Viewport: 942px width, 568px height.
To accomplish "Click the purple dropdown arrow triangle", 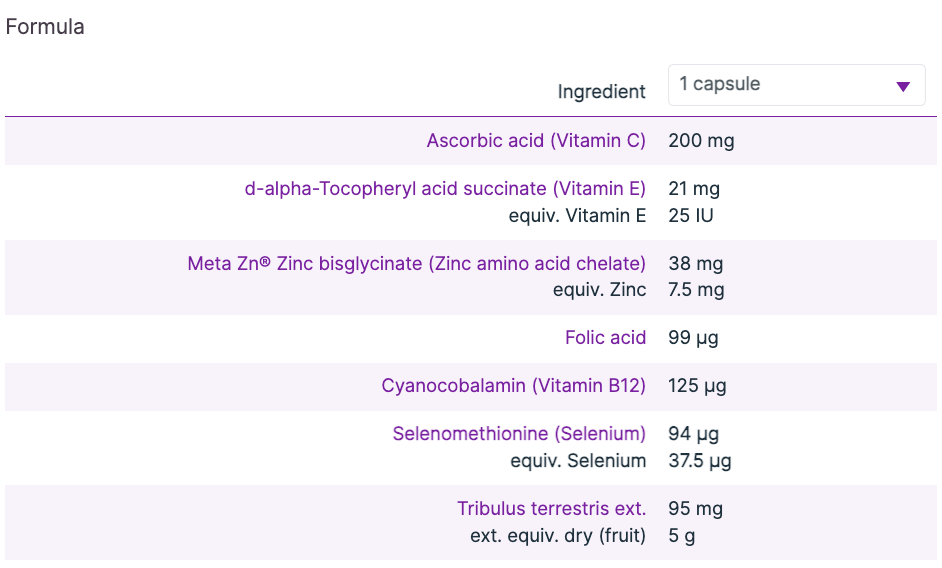I will [903, 86].
